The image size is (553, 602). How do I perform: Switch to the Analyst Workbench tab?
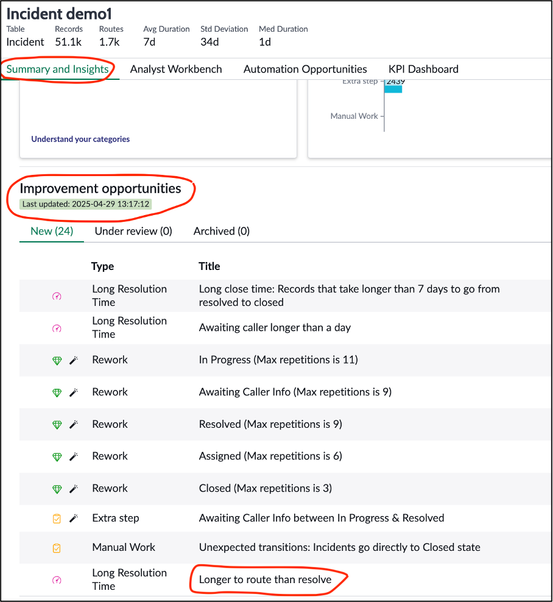(176, 69)
